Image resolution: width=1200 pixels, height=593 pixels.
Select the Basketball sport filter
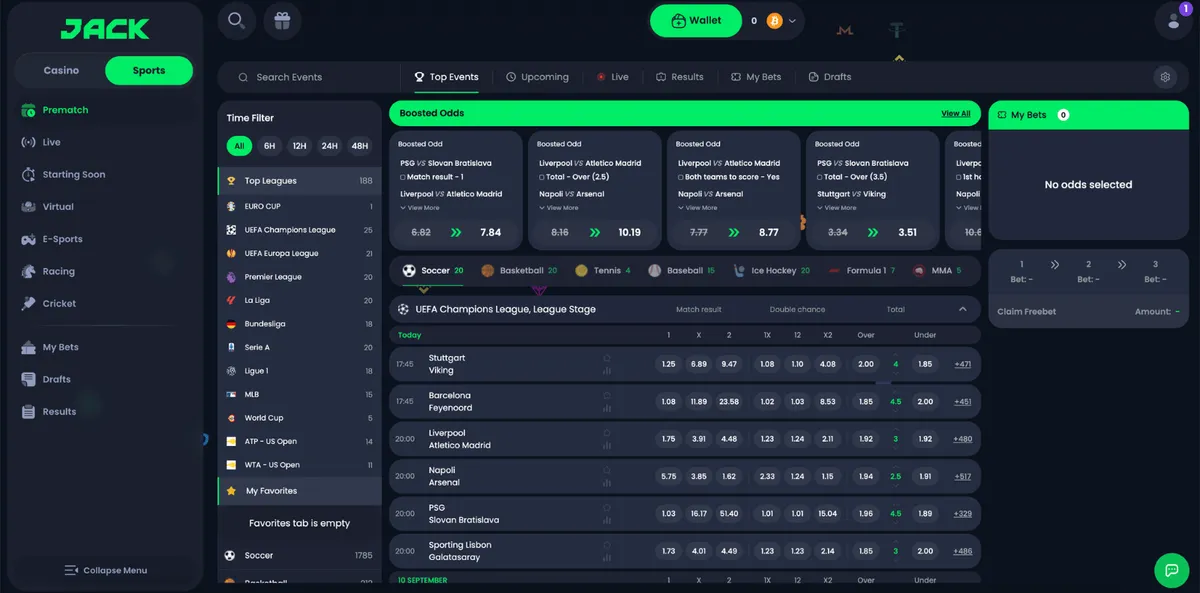coord(518,270)
